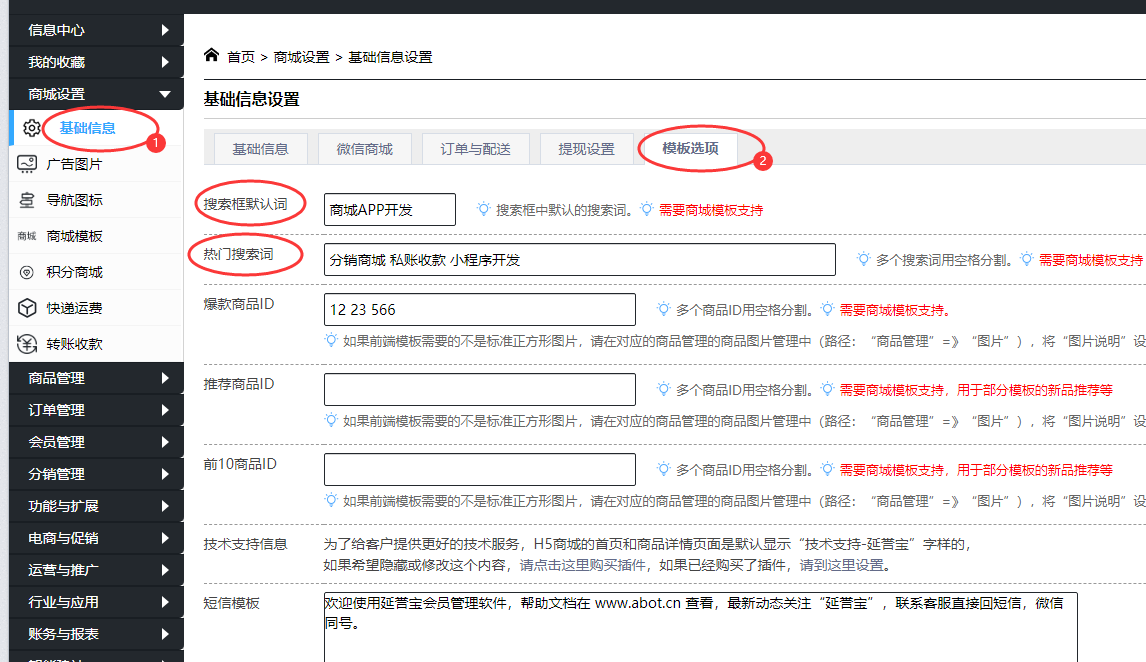The width and height of the screenshot is (1146, 662).
Task: Expand the 行业与应用 menu arrow
Action: click(165, 602)
